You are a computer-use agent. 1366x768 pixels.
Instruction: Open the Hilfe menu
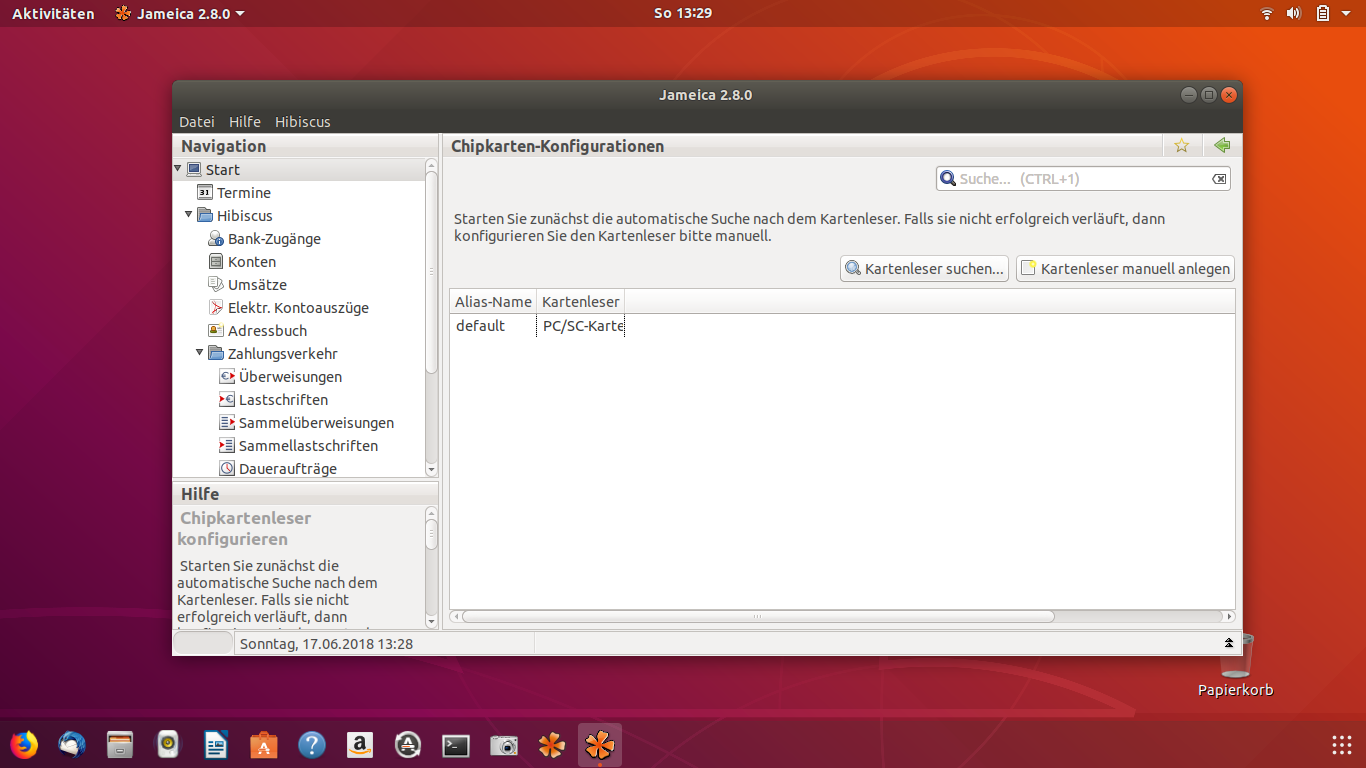[245, 122]
